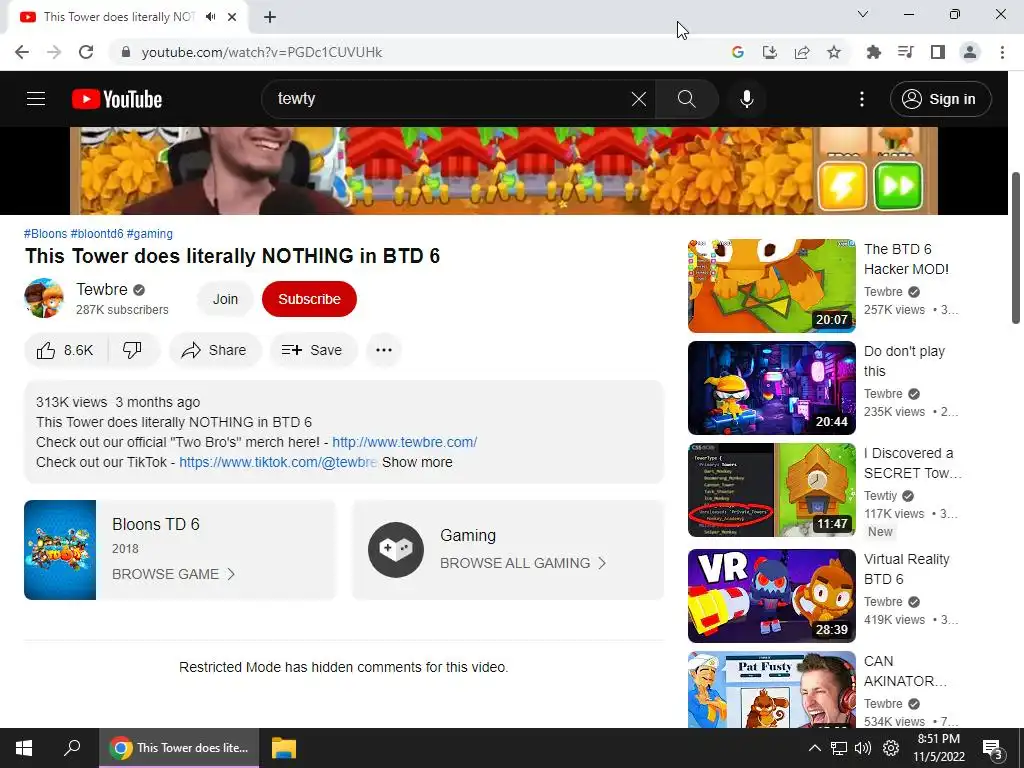Install app via address bar icon
1024x768 pixels.
click(x=770, y=52)
